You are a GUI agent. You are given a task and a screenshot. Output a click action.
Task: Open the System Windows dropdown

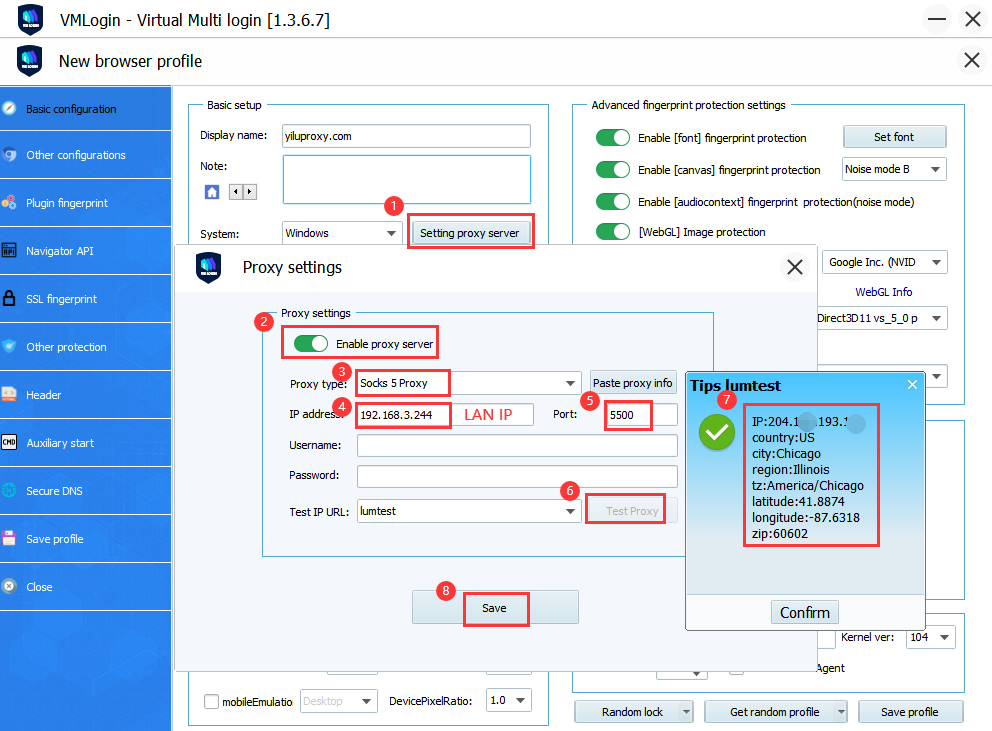click(342, 233)
